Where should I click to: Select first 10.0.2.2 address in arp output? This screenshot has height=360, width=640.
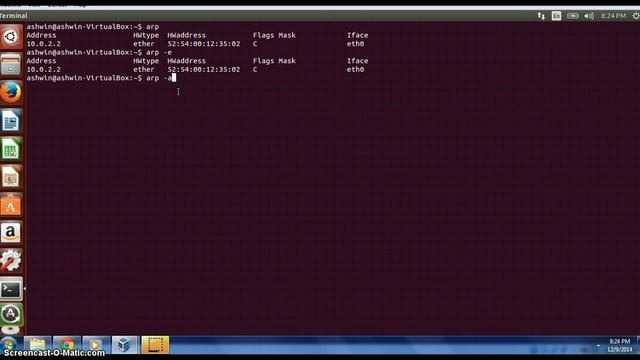tap(44, 44)
